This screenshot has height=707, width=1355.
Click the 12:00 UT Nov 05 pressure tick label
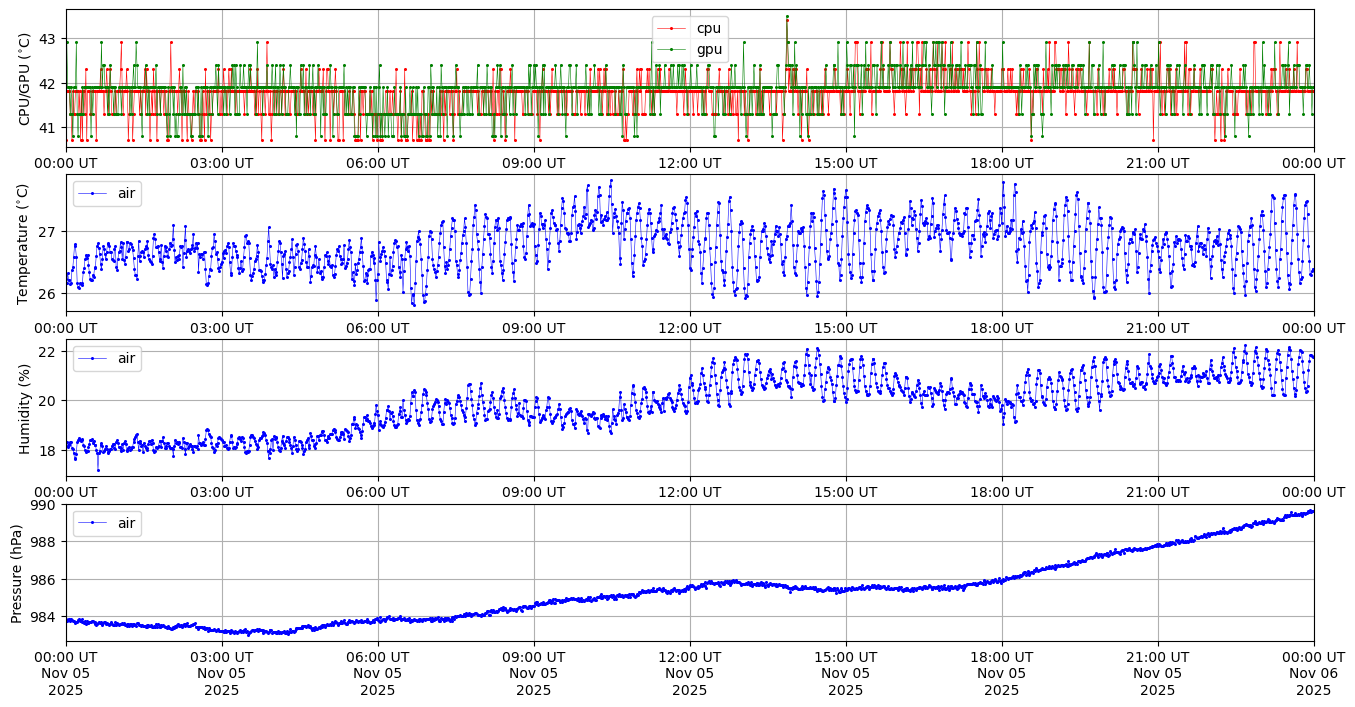point(689,674)
